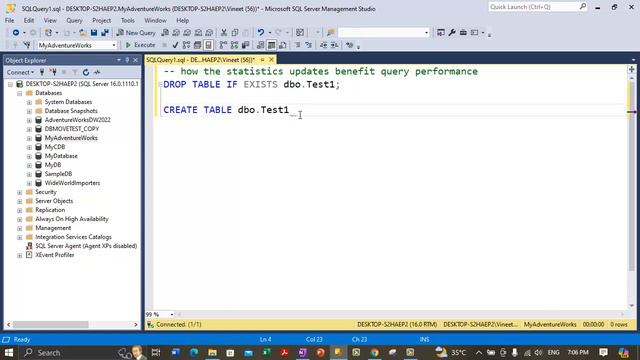Click the Parse query checkmark icon
This screenshot has height=360, width=640.
(175, 45)
